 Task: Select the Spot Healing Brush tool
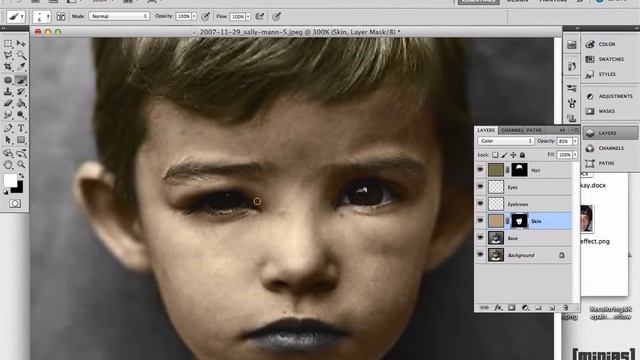tap(8, 80)
